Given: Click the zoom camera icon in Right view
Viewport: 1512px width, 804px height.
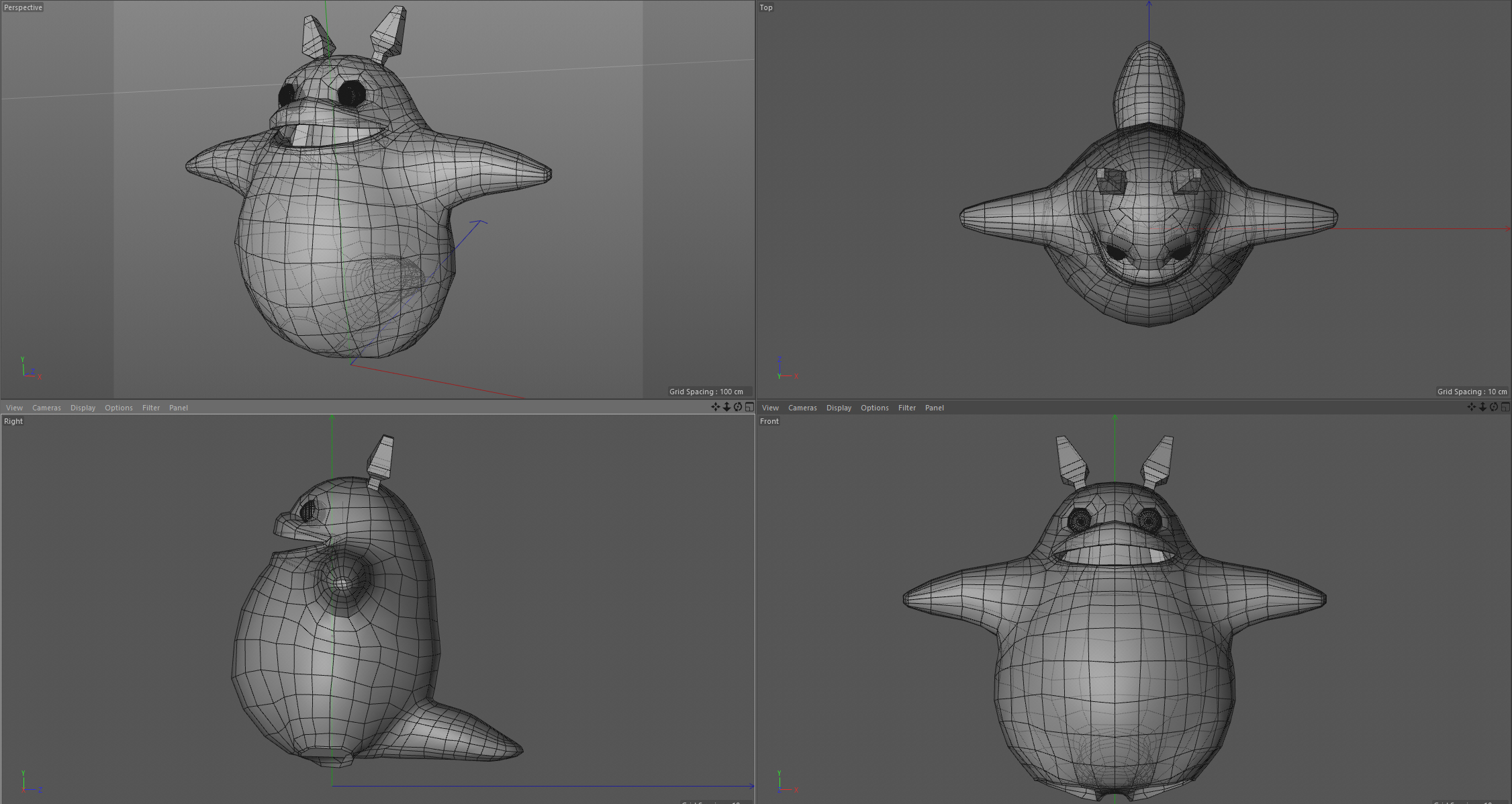Looking at the screenshot, I should click(726, 407).
